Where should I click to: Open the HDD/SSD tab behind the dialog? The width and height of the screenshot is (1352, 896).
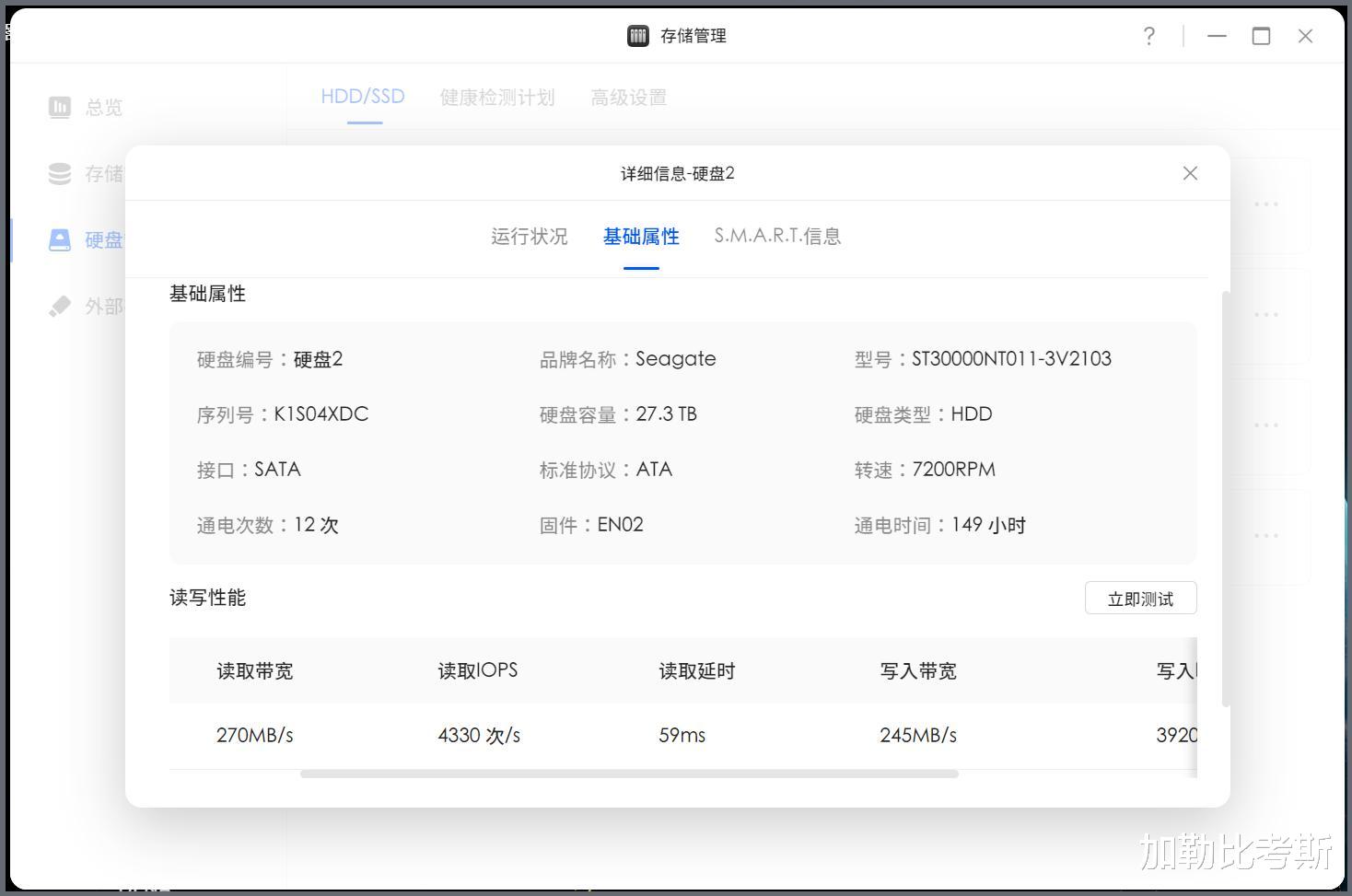[x=363, y=97]
